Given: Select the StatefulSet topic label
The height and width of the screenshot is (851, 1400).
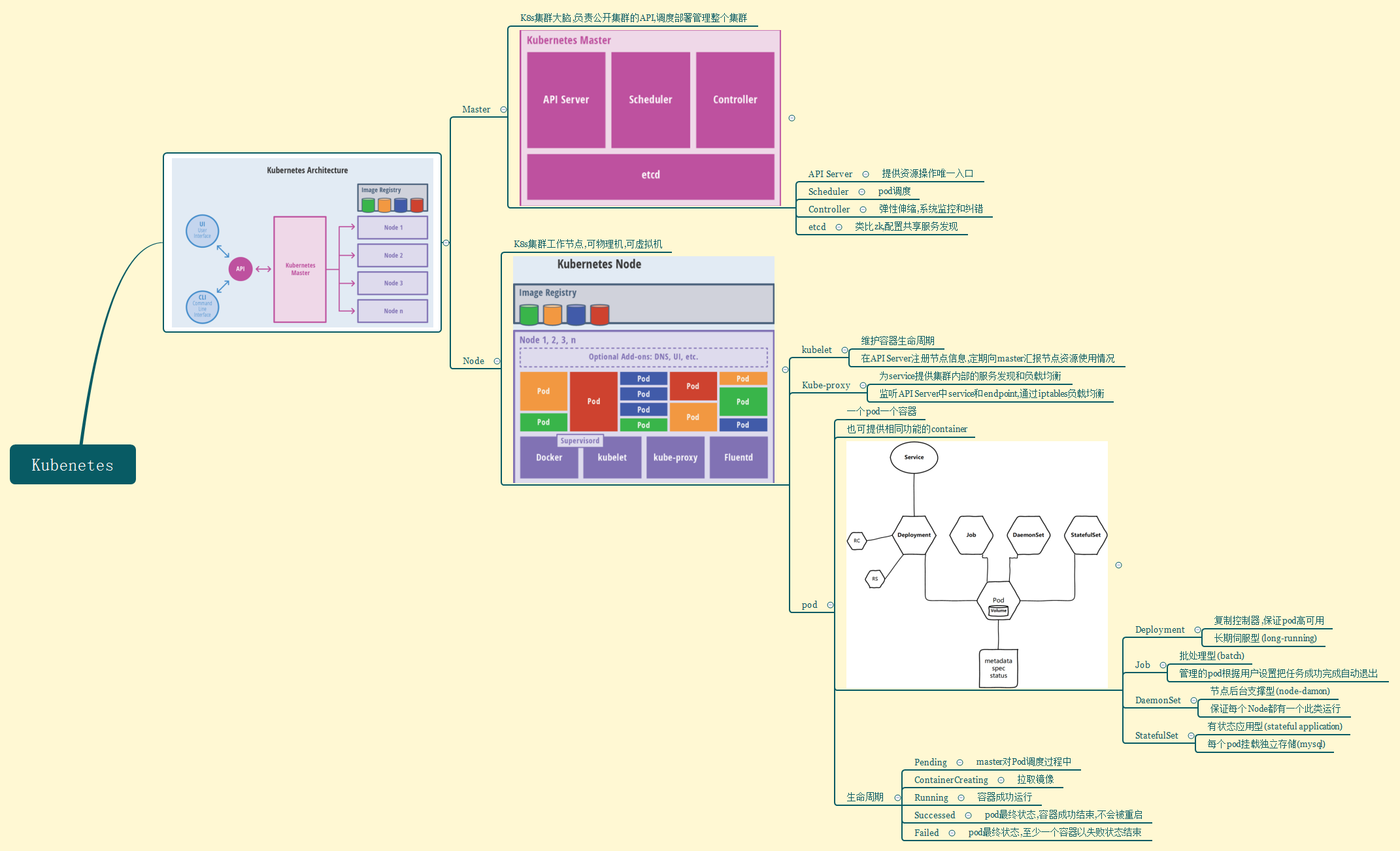Looking at the screenshot, I should [x=1156, y=736].
